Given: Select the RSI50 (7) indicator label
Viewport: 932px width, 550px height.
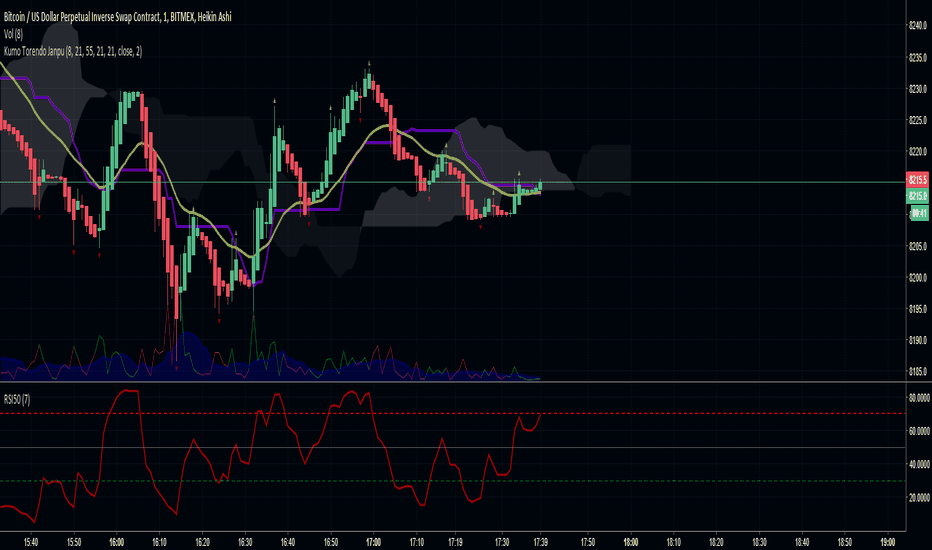Looking at the screenshot, I should [17, 400].
